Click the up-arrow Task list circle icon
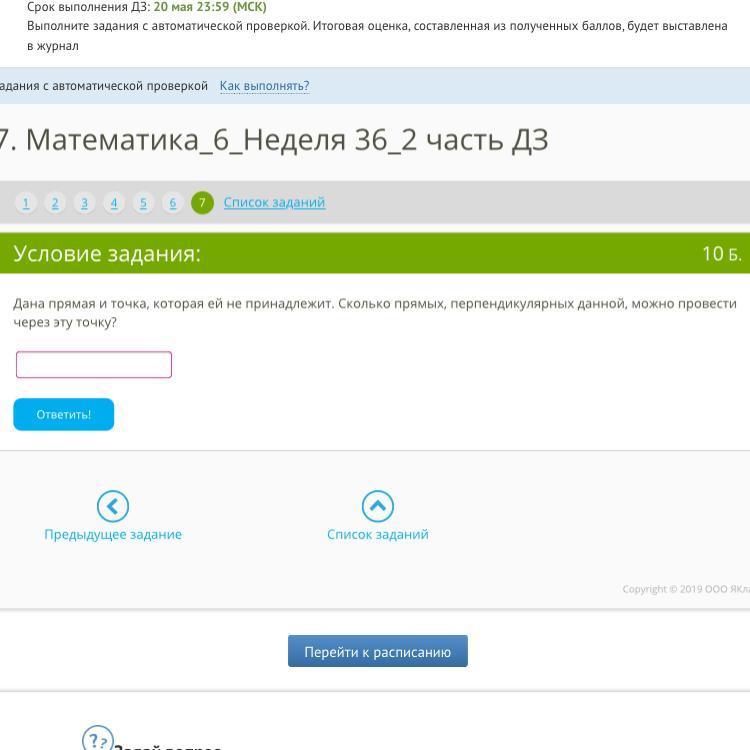The width and height of the screenshot is (750, 750). [x=377, y=507]
